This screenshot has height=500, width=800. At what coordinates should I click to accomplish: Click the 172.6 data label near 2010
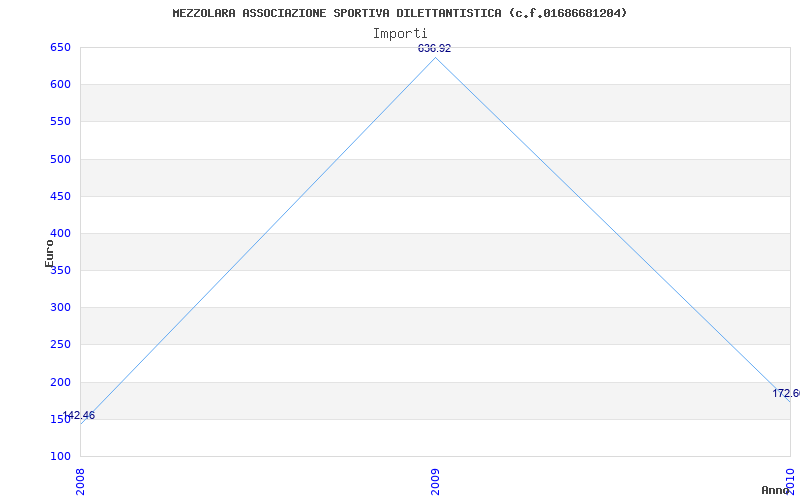[x=786, y=393]
